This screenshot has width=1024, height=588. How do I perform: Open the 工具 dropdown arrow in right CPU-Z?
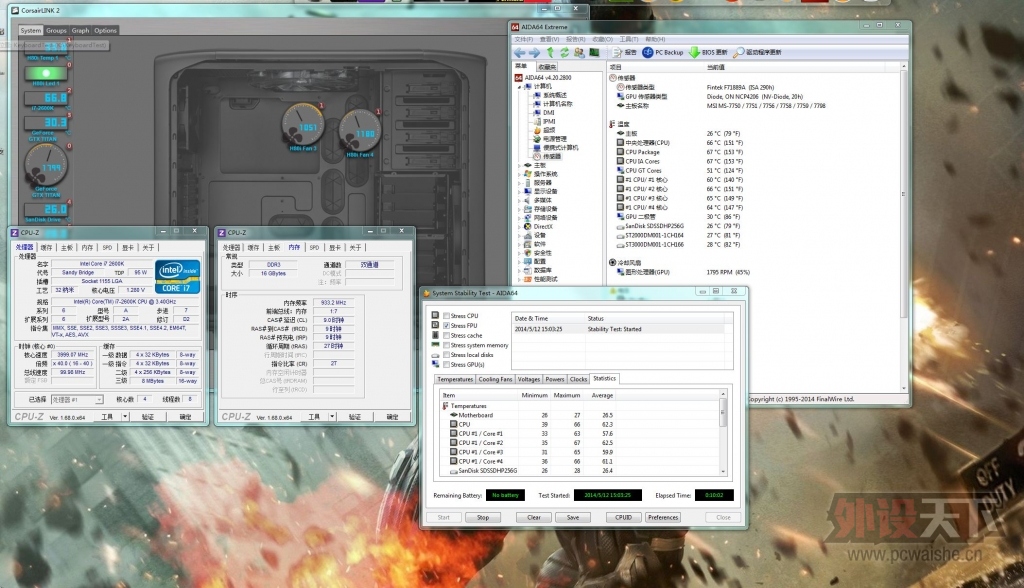tap(332, 416)
